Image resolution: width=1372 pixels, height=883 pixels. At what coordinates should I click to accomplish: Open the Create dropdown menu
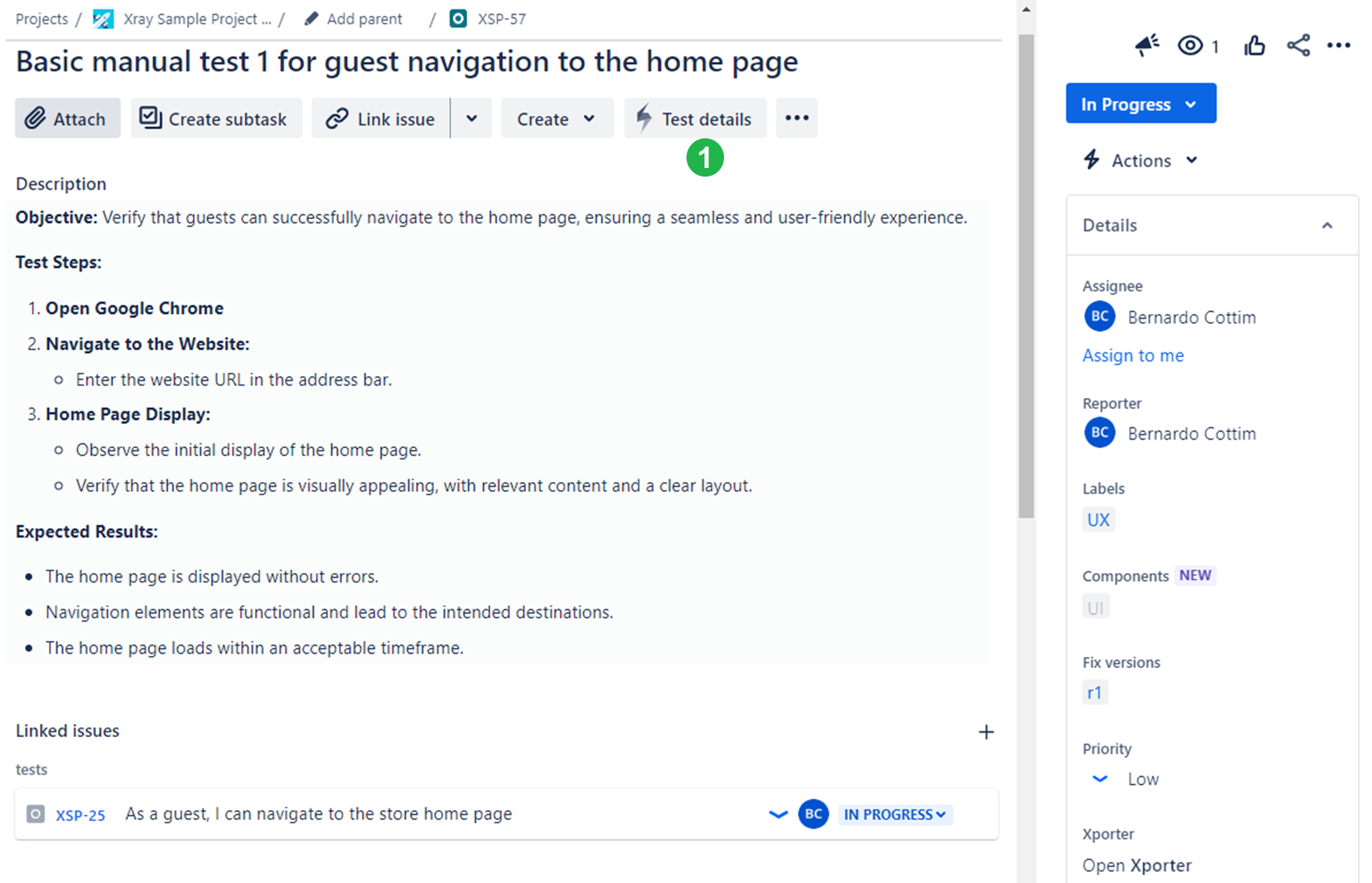(557, 119)
